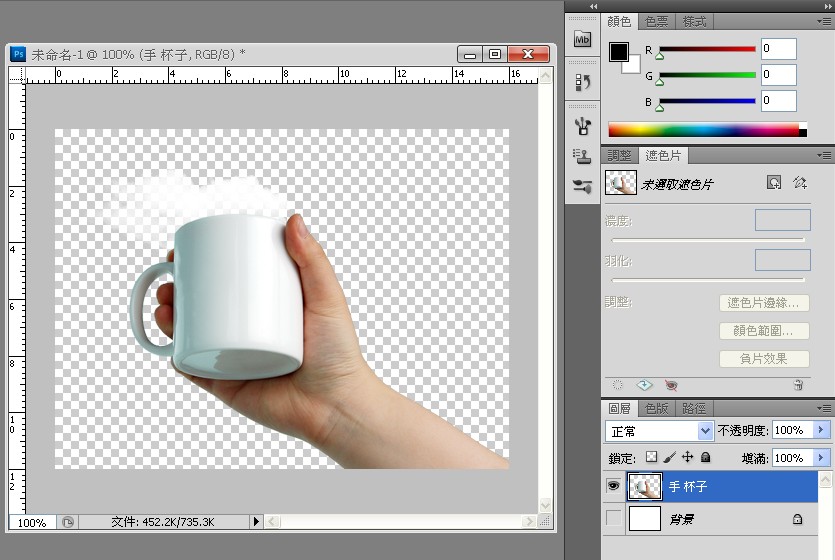Click the 遮色片邊緣 button
Image resolution: width=835 pixels, height=560 pixels.
pos(764,303)
